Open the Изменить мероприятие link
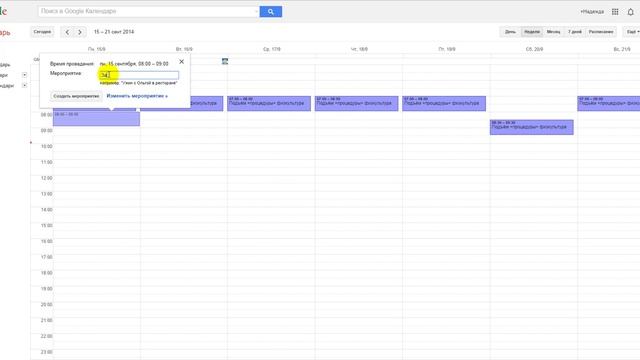 (x=137, y=96)
